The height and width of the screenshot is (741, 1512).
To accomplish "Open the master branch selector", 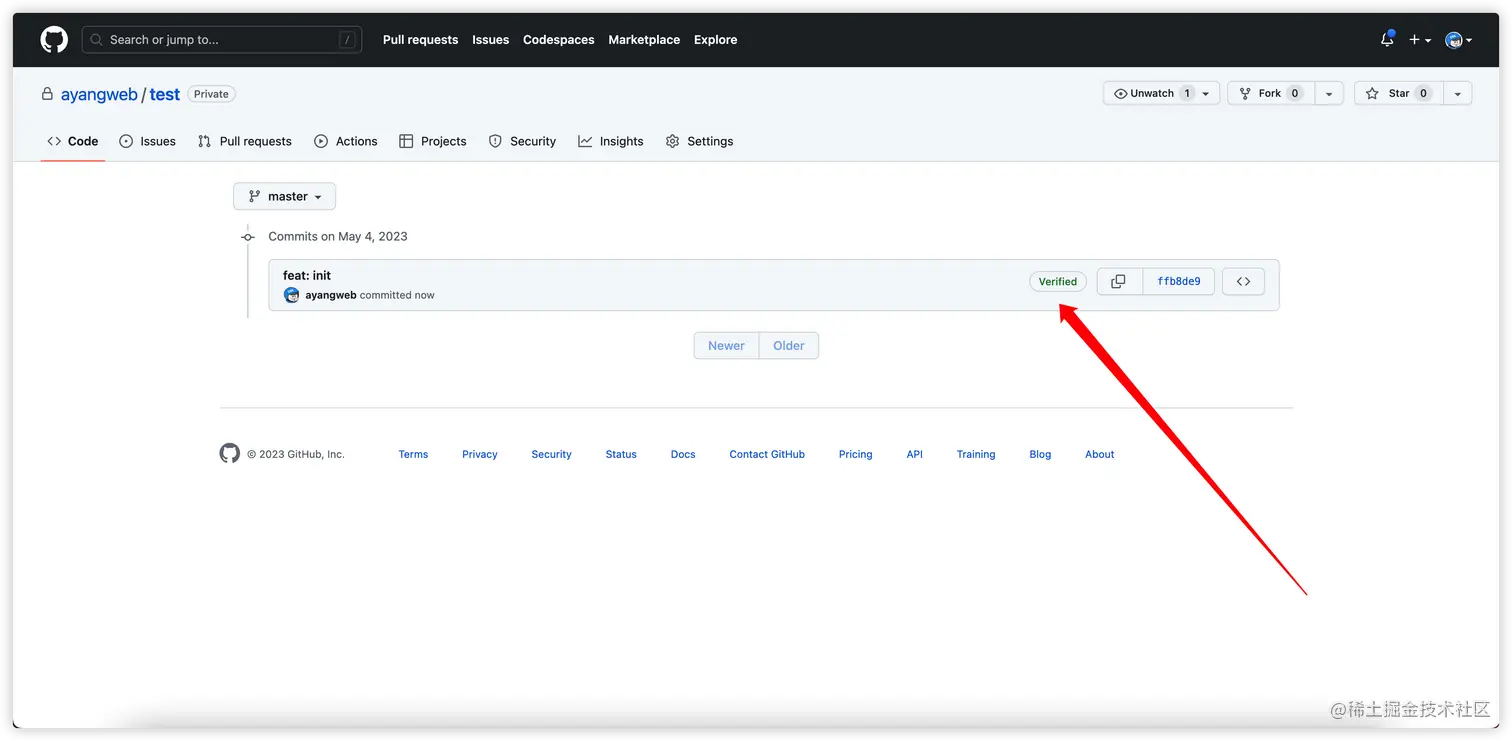I will [x=285, y=197].
